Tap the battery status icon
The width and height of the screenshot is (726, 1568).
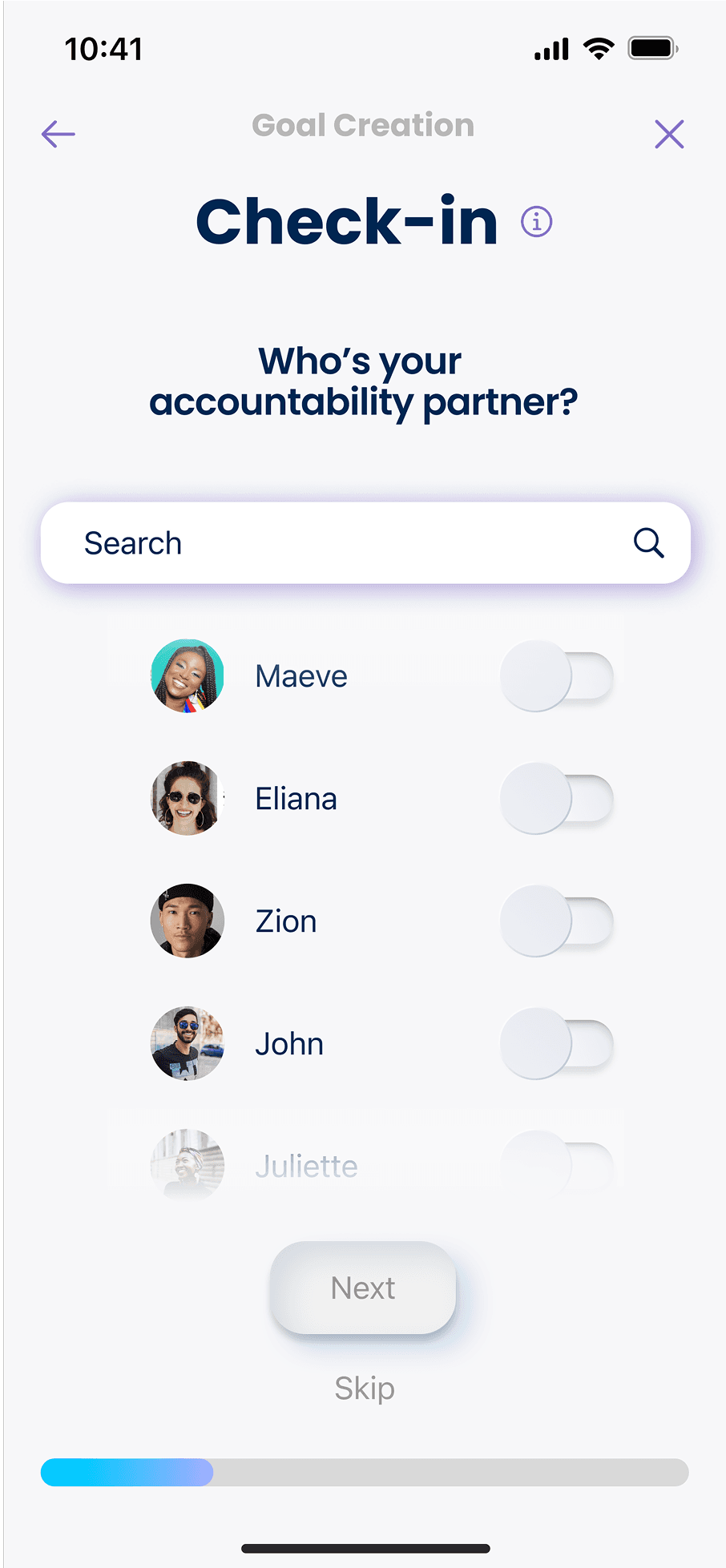(x=653, y=48)
